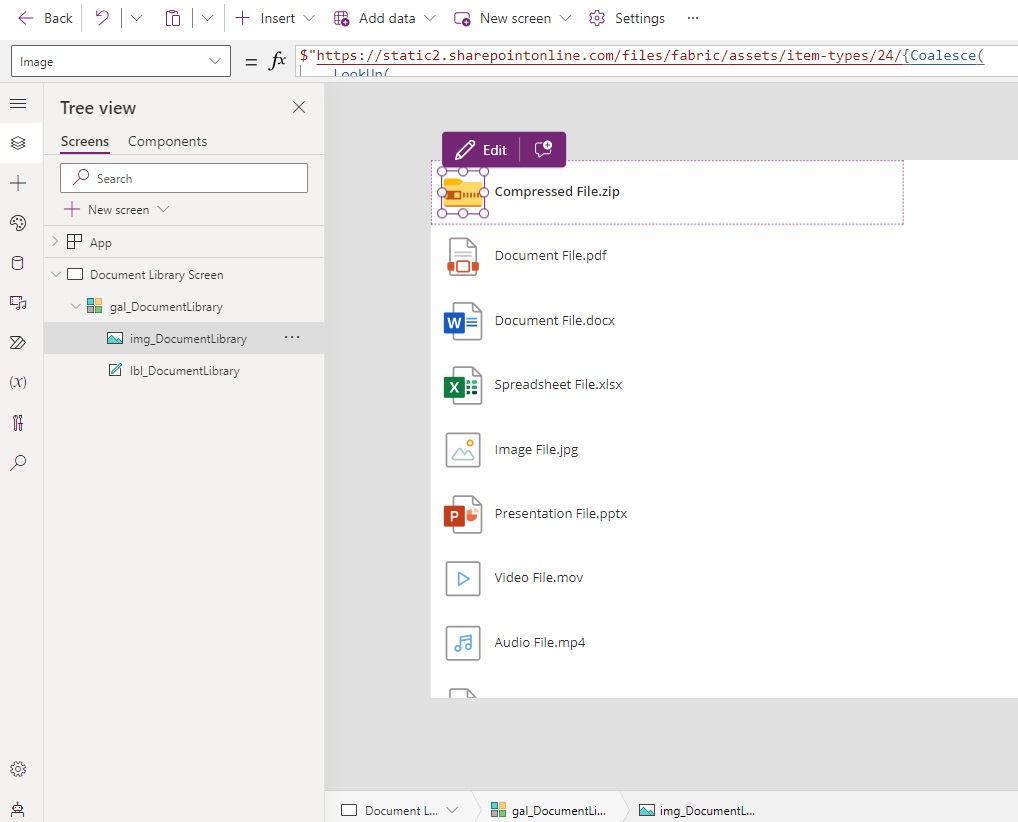1018x822 pixels.
Task: Open the Search pane from the left rail
Action: click(18, 462)
